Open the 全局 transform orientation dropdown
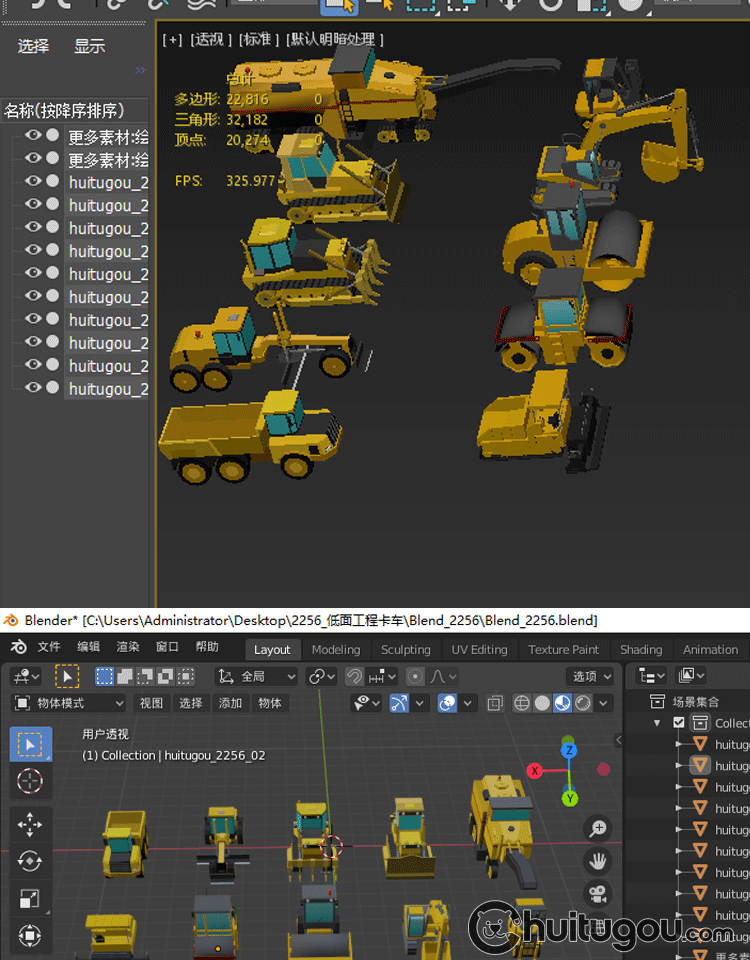 [257, 677]
